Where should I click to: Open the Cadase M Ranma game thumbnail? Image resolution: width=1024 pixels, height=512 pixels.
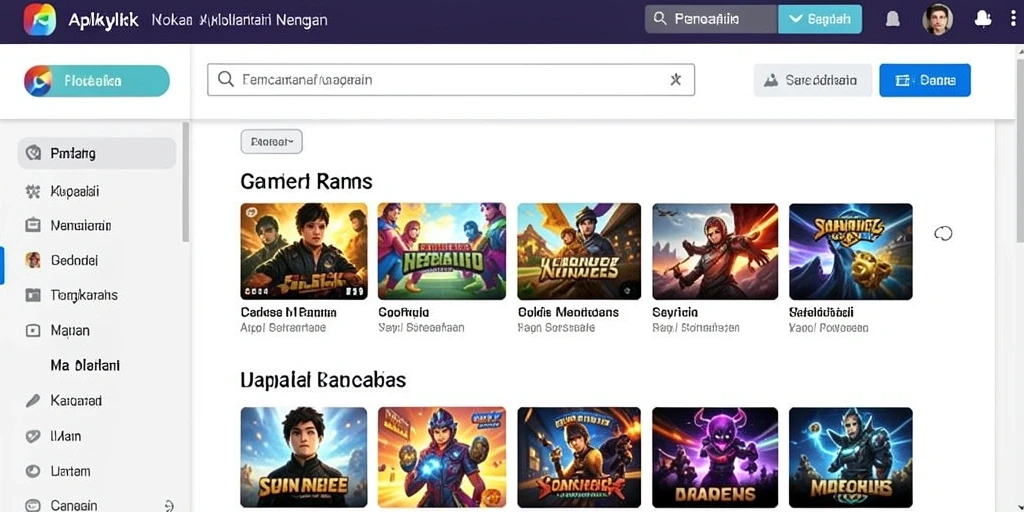pyautogui.click(x=304, y=251)
